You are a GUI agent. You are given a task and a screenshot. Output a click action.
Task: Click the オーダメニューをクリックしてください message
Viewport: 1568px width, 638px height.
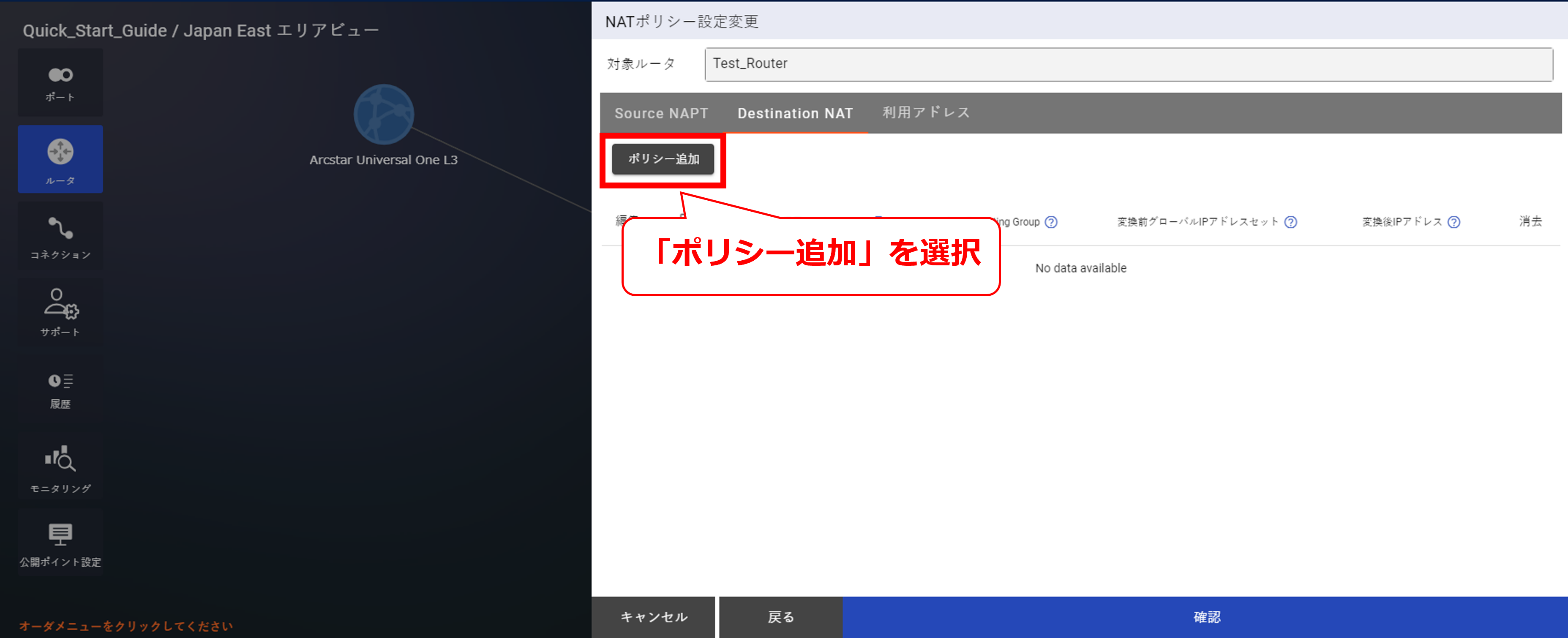click(125, 626)
